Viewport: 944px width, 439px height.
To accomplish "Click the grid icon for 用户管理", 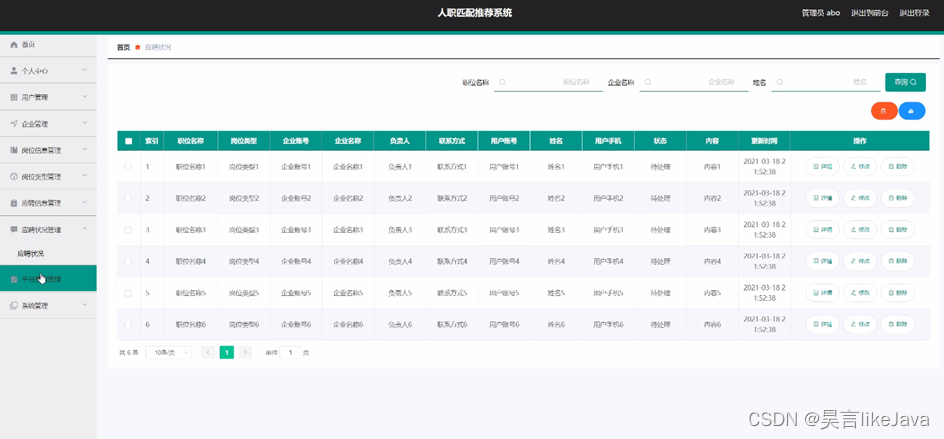I will click(14, 97).
